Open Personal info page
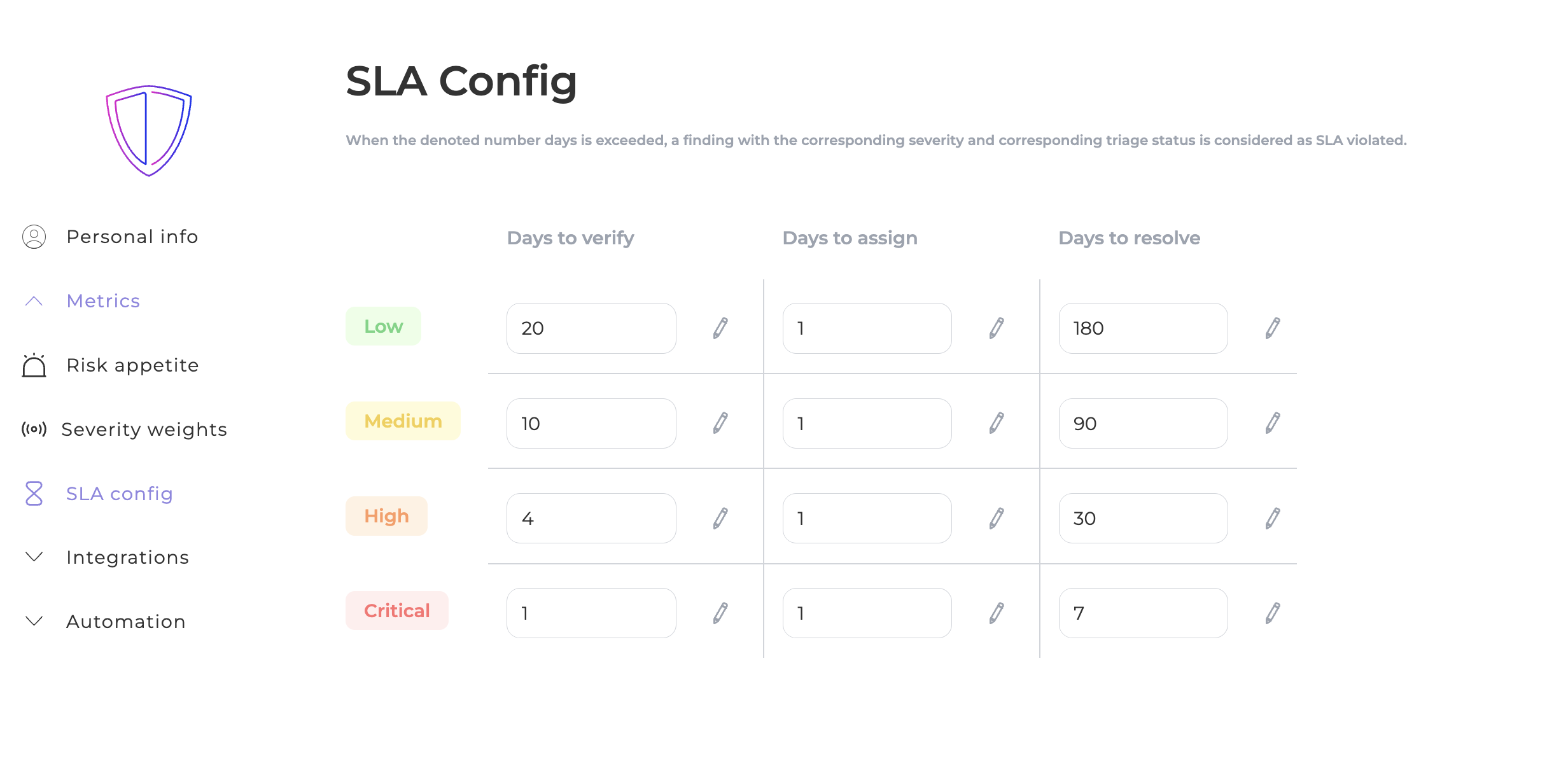Viewport: 1568px width, 775px height. point(132,237)
